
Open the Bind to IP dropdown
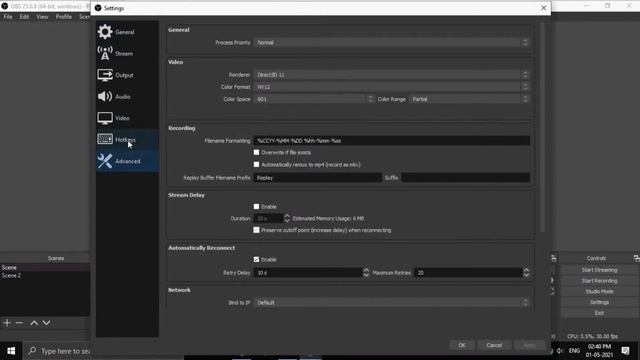391,302
